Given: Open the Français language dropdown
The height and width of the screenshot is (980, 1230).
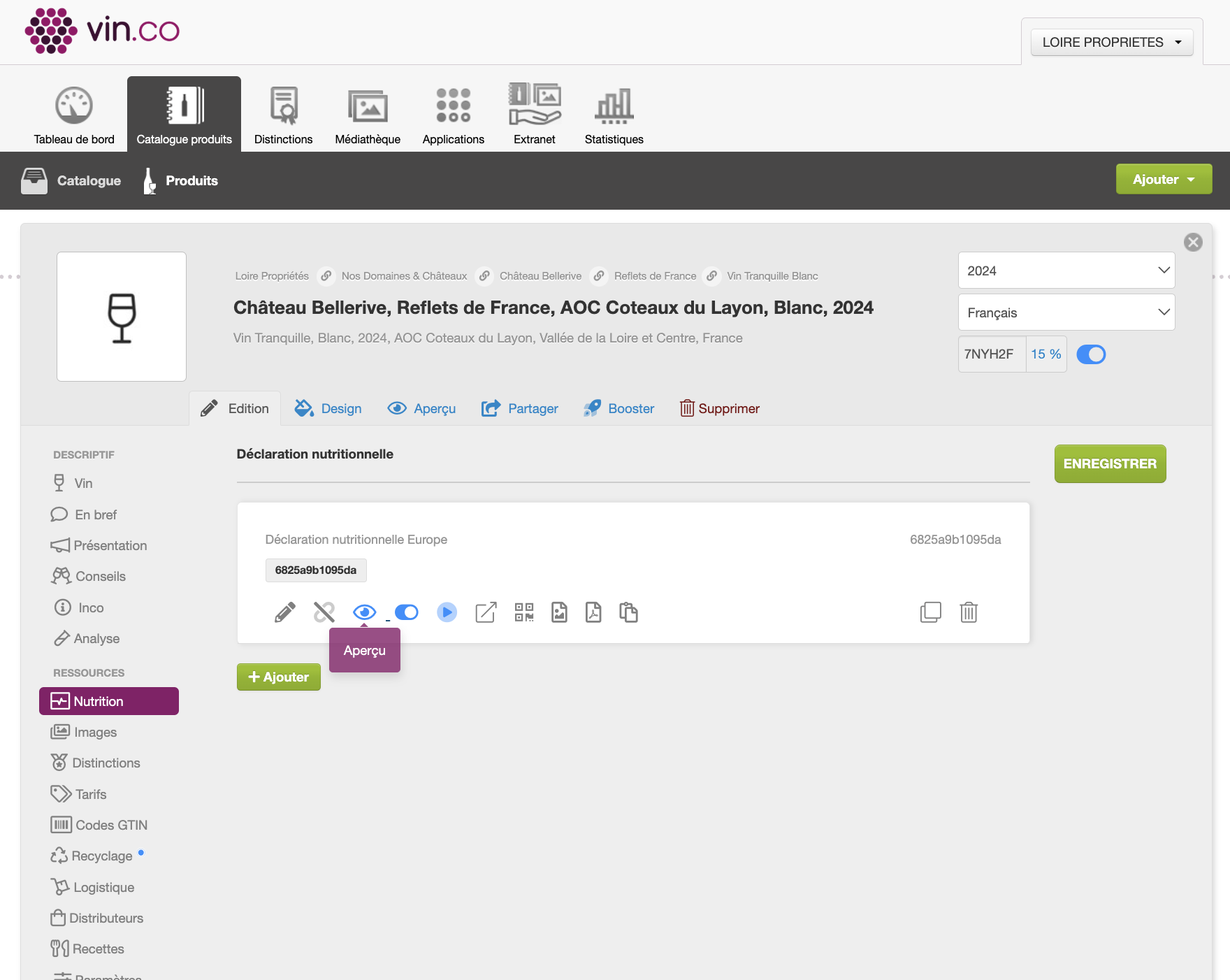Looking at the screenshot, I should (1066, 312).
